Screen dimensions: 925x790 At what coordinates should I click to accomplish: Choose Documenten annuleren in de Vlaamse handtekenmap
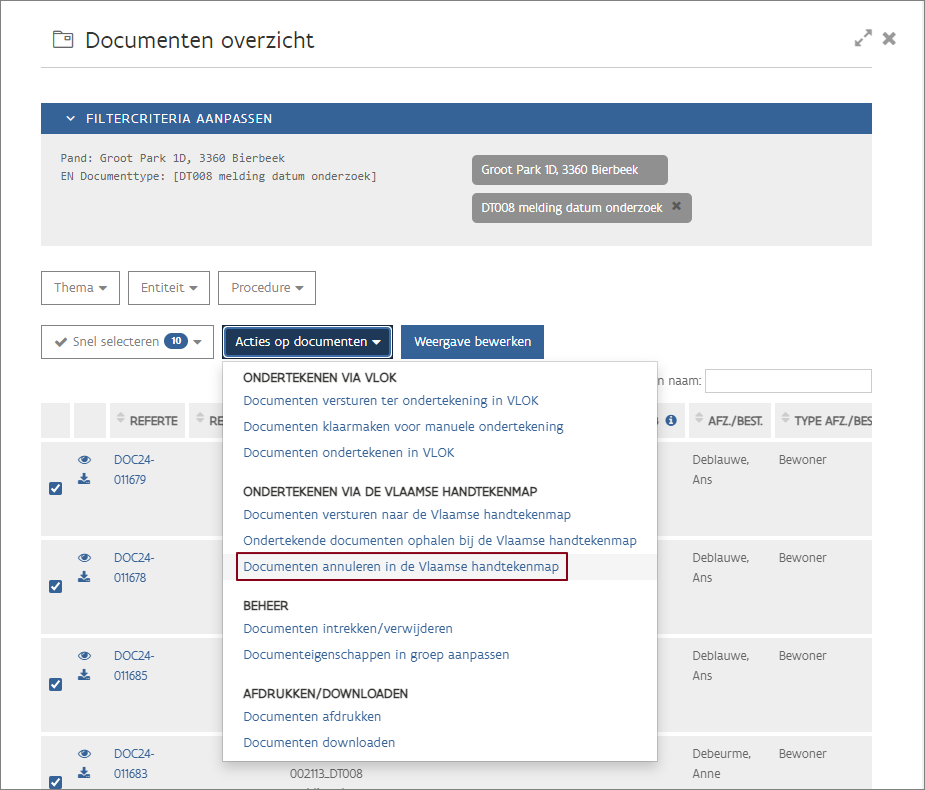[402, 567]
